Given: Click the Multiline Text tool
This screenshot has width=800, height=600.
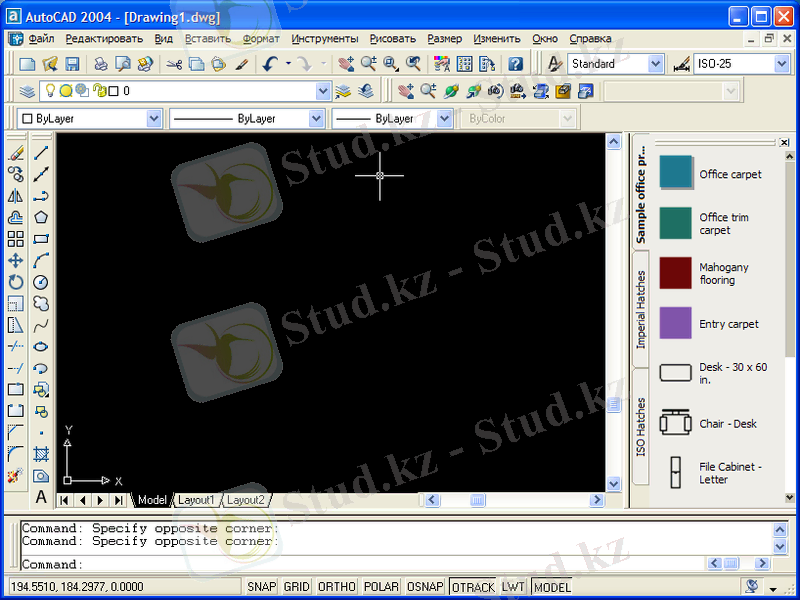Looking at the screenshot, I should coord(41,497).
